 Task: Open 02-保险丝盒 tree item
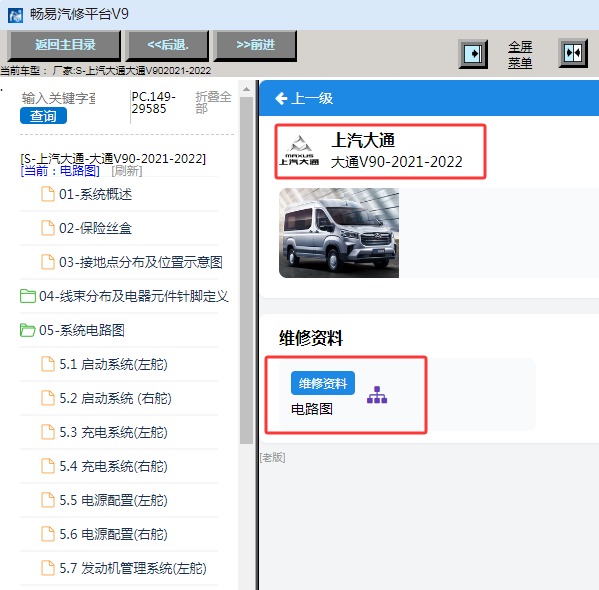(96, 228)
